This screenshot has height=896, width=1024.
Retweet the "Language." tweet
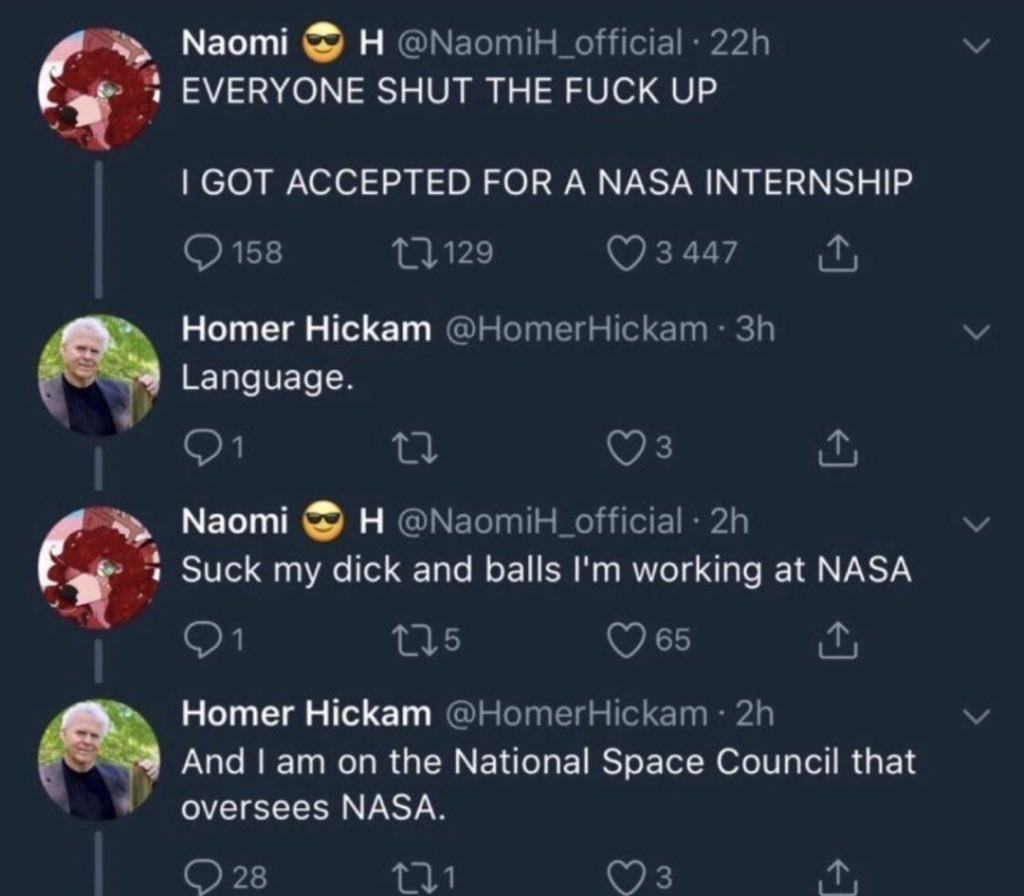pos(414,448)
